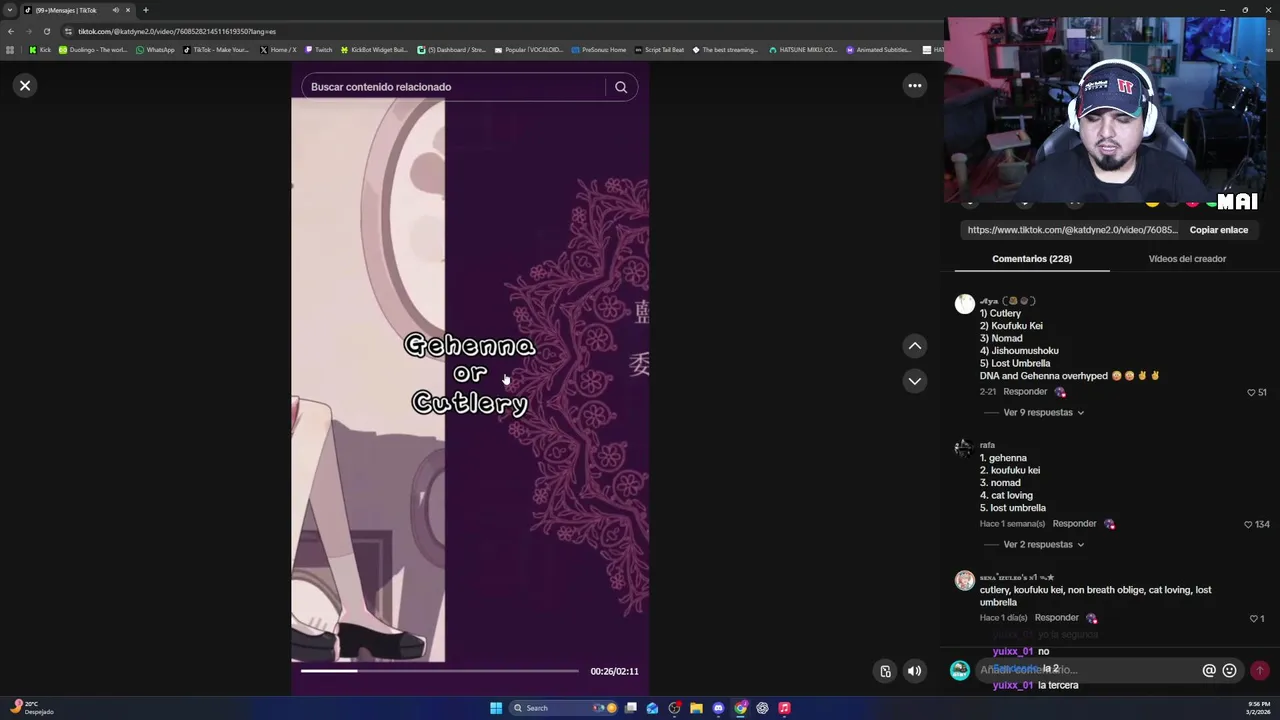The width and height of the screenshot is (1280, 720).
Task: Toggle the floating player icon
Action: pos(885,671)
